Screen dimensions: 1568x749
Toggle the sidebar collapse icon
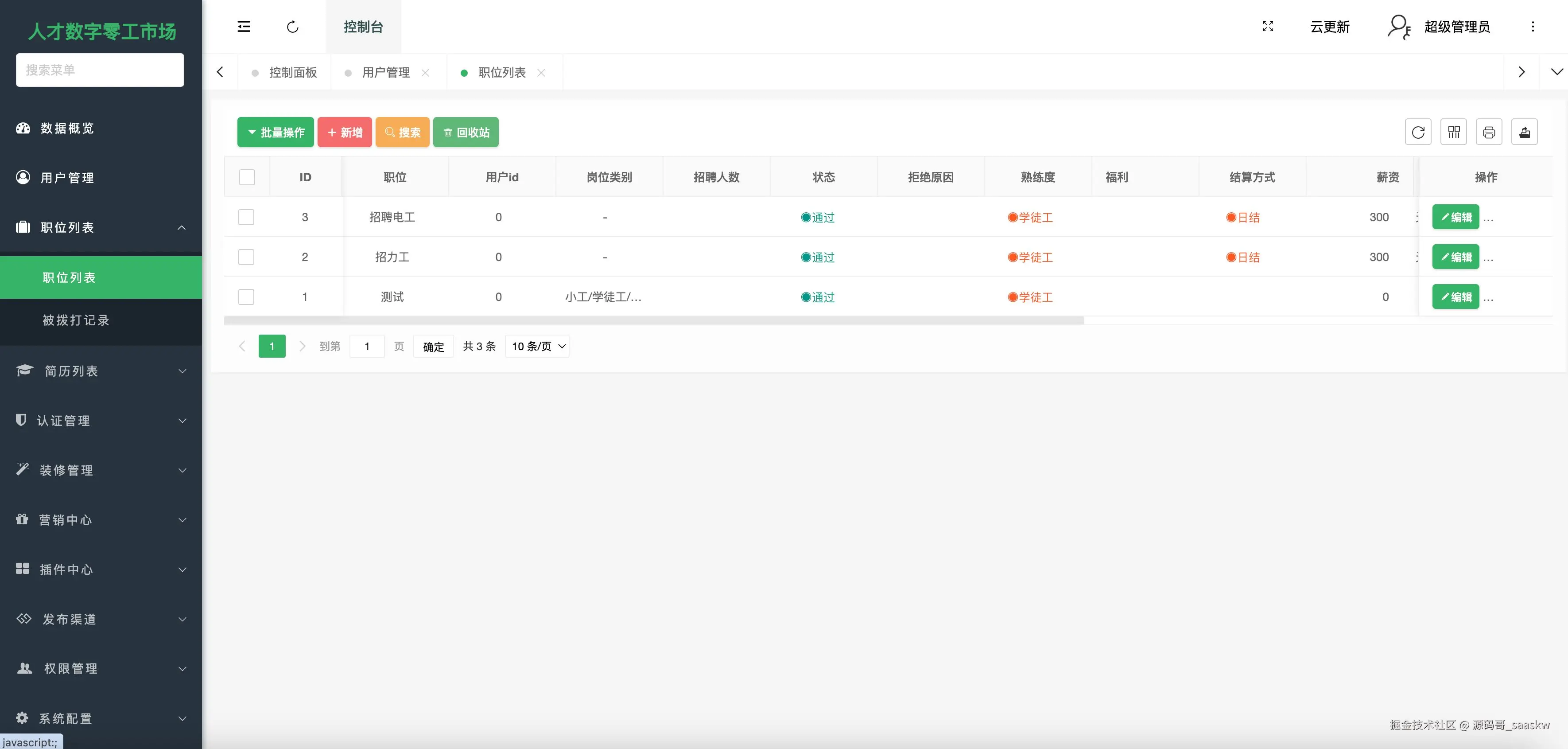coord(244,26)
